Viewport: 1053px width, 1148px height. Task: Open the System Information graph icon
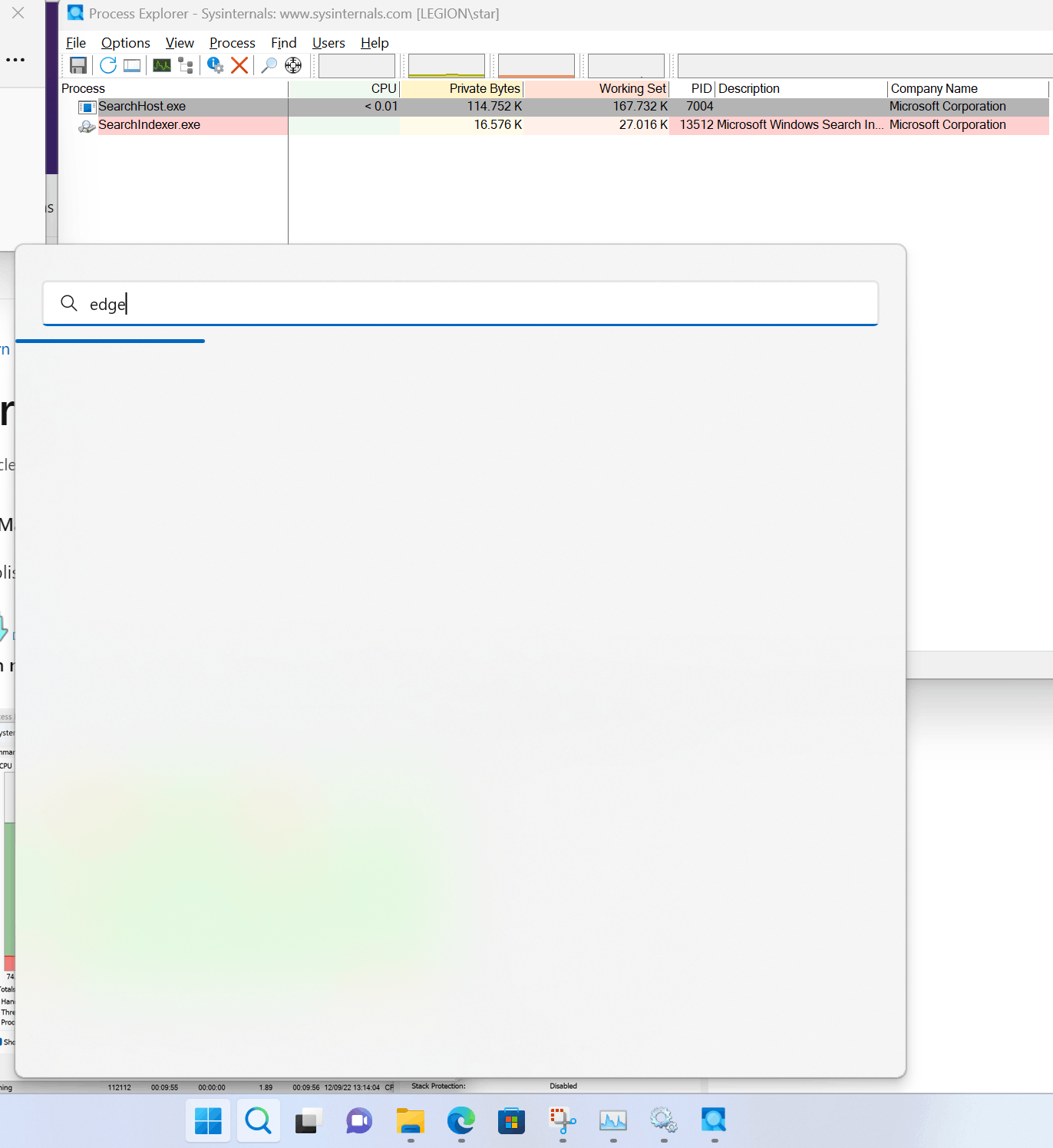click(162, 65)
